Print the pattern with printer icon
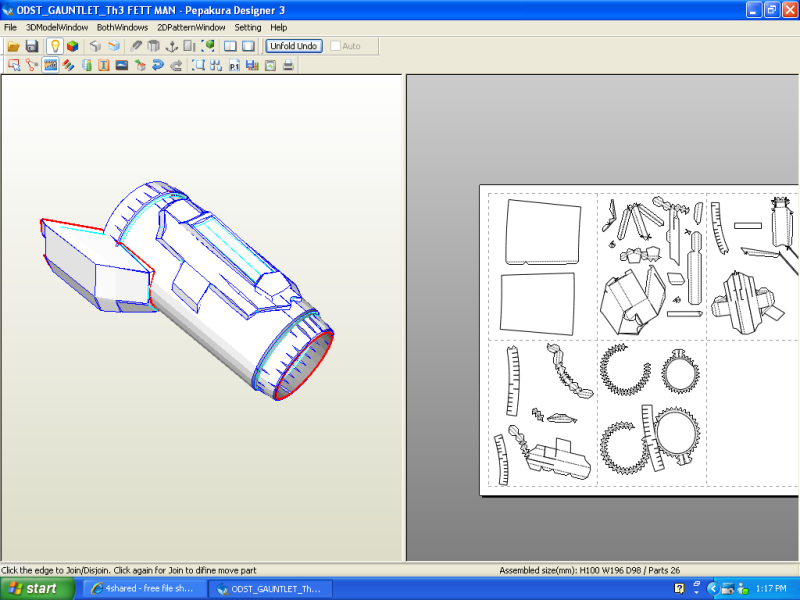Image resolution: width=800 pixels, height=600 pixels. point(288,65)
